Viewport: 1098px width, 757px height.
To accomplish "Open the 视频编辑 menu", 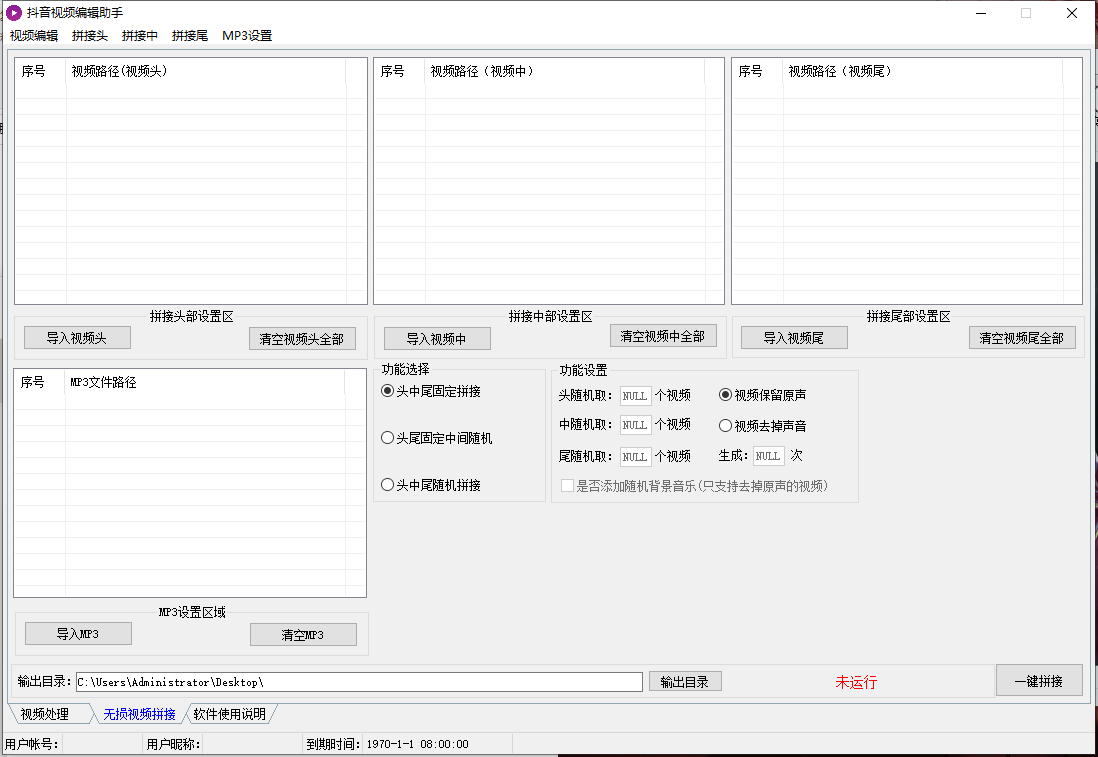I will click(x=34, y=35).
